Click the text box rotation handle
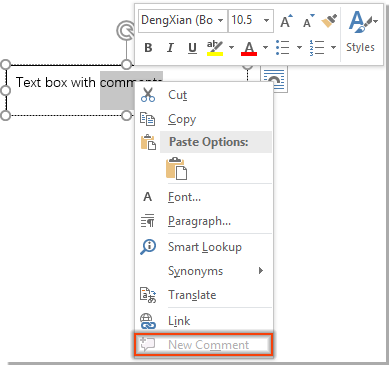The height and width of the screenshot is (365, 389). [125, 30]
